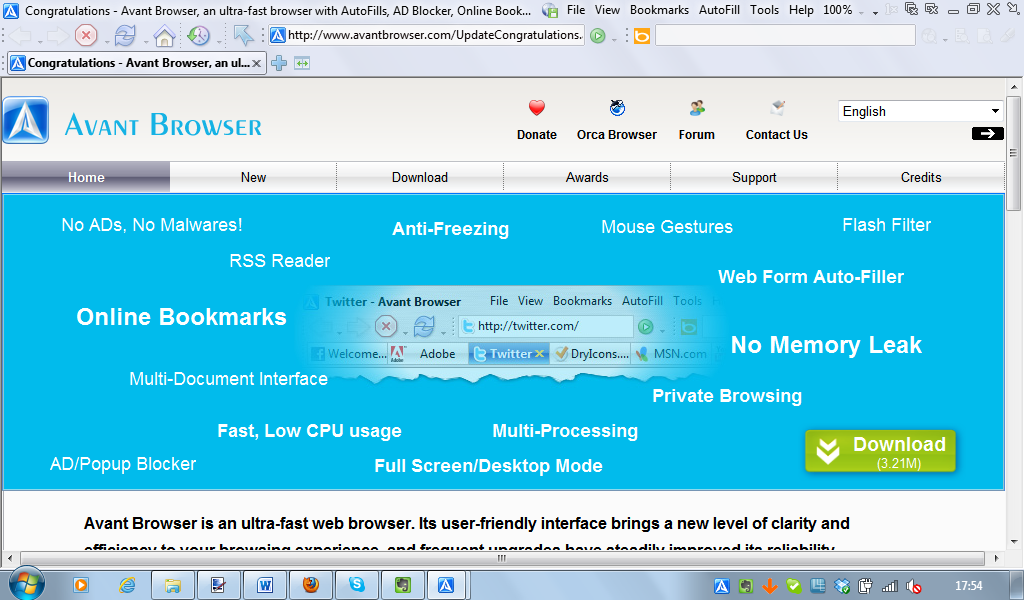Click the green Go arrow beside address bar
This screenshot has width=1024, height=600.
pyautogui.click(x=598, y=35)
